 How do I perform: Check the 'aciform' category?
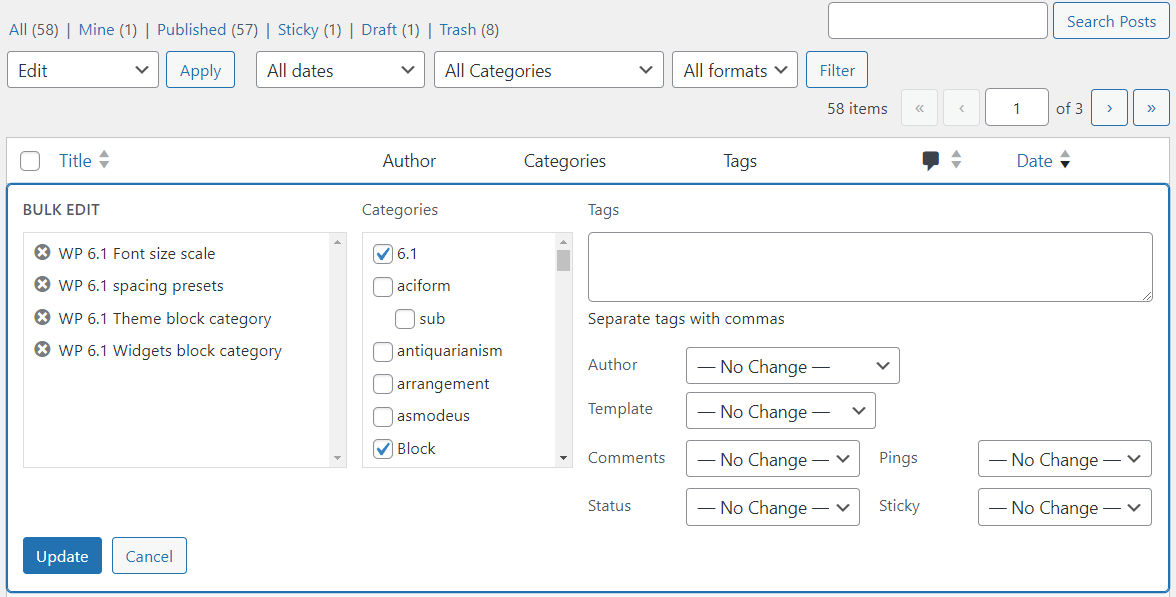click(383, 286)
